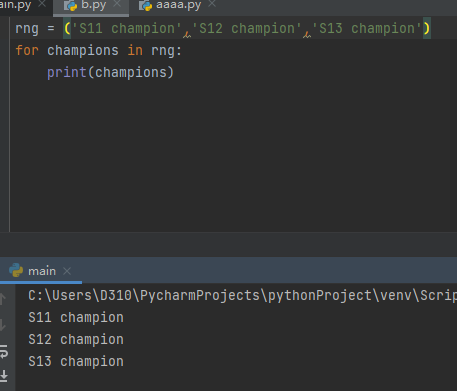Toggle soft-wrap in the Run console
The image size is (457, 391).
tap(3, 352)
